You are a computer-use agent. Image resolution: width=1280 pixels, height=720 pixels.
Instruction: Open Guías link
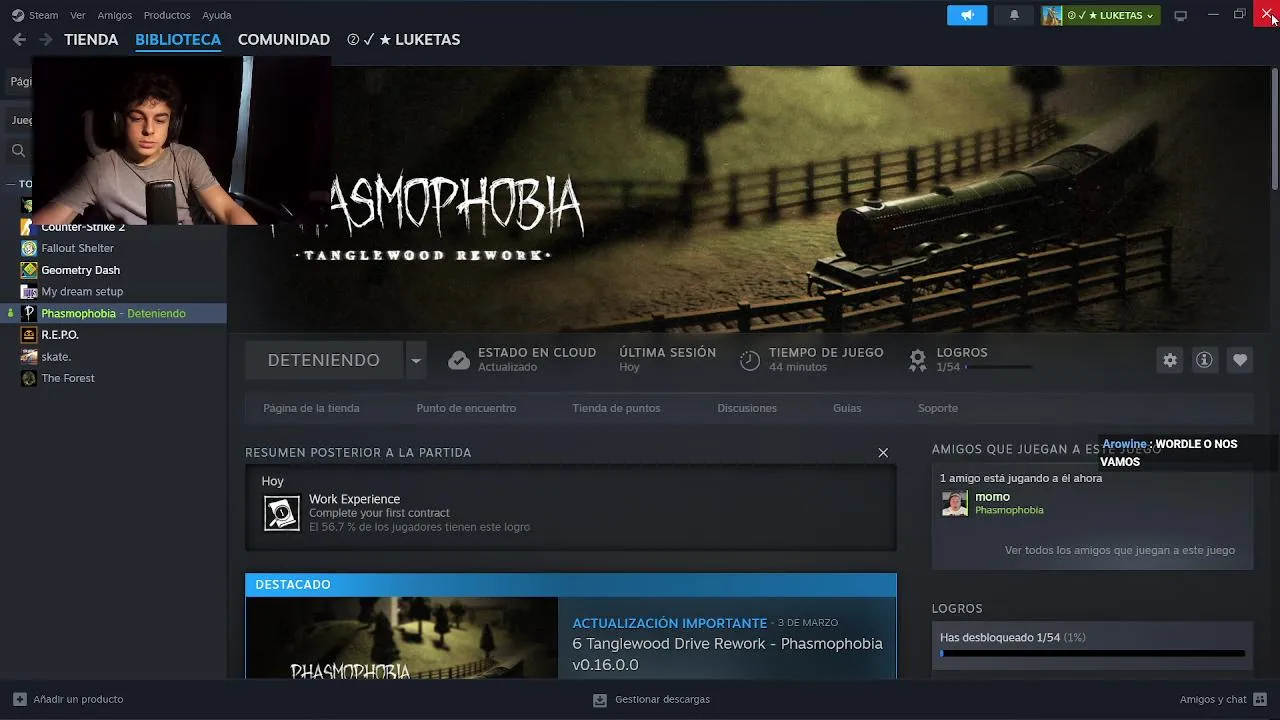(x=847, y=408)
